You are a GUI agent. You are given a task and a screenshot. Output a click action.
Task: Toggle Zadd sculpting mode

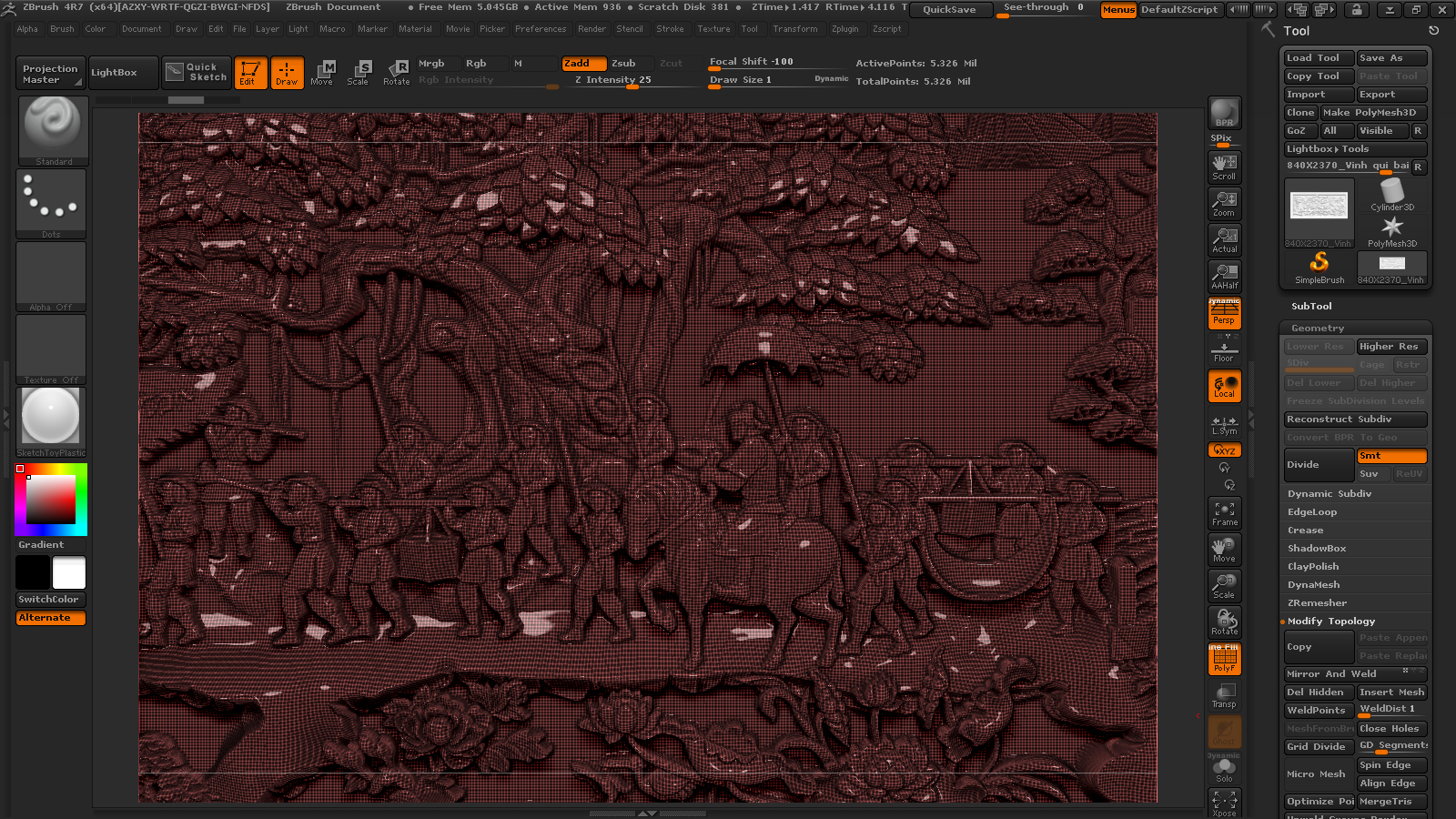tap(583, 63)
